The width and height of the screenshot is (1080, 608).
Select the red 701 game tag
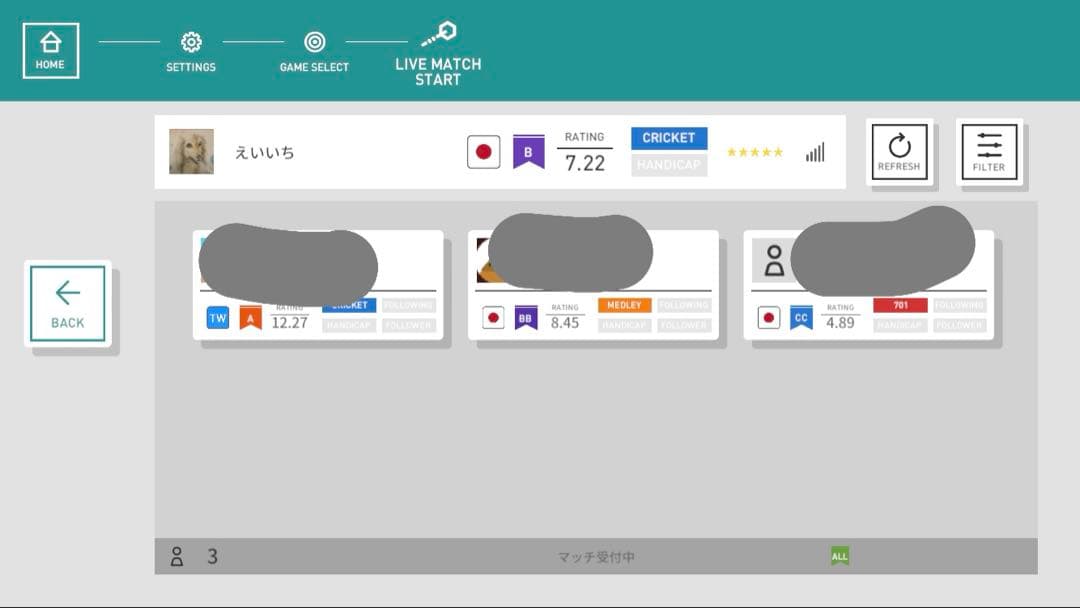[900, 305]
